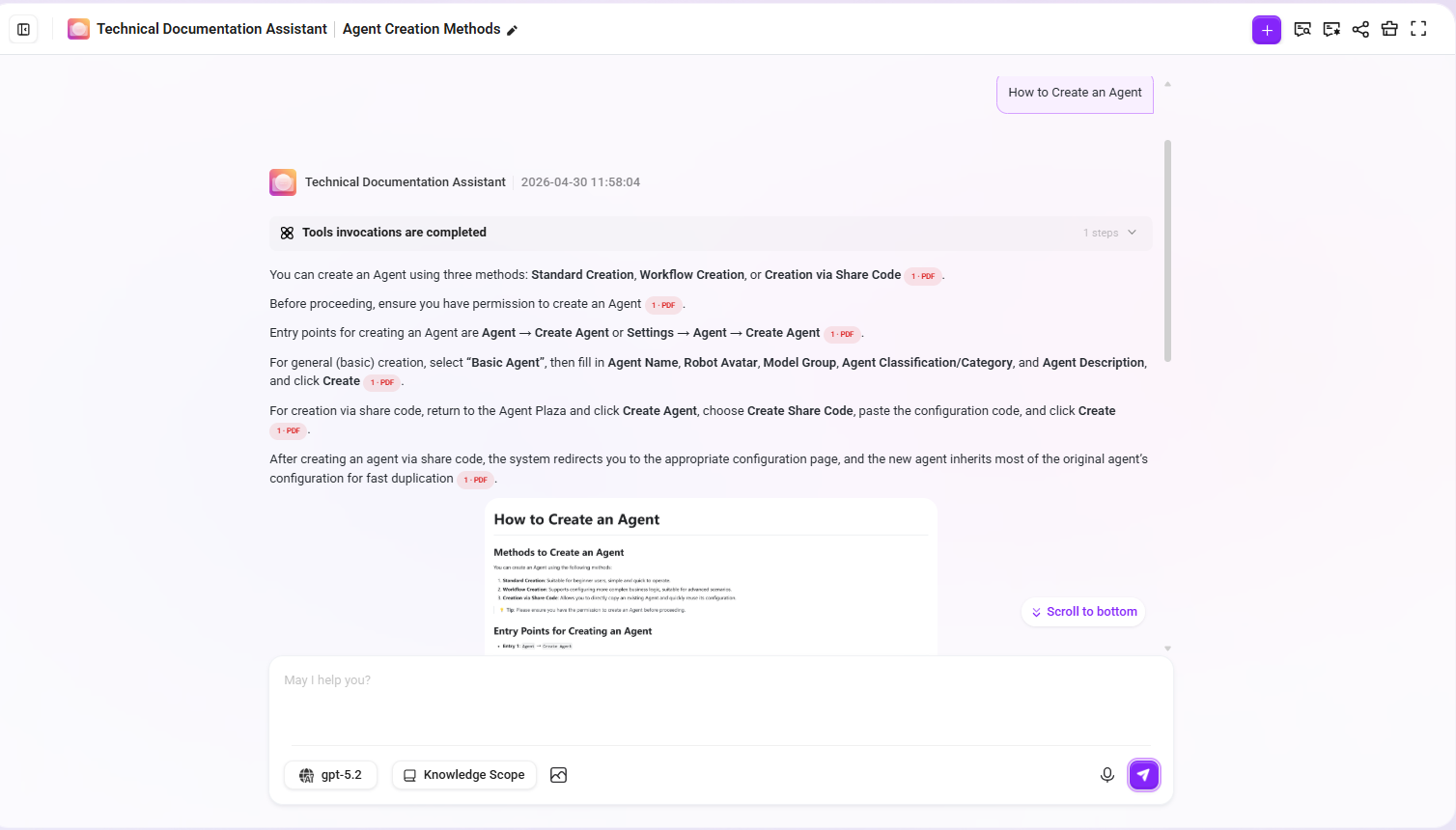This screenshot has height=830, width=1456.
Task: Open the chat search icon
Action: (x=1302, y=29)
